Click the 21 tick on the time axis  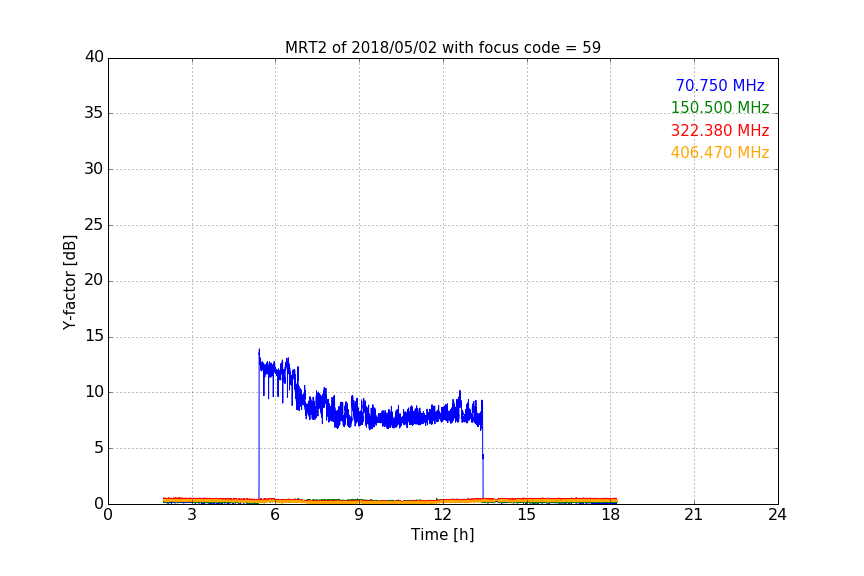(x=694, y=515)
